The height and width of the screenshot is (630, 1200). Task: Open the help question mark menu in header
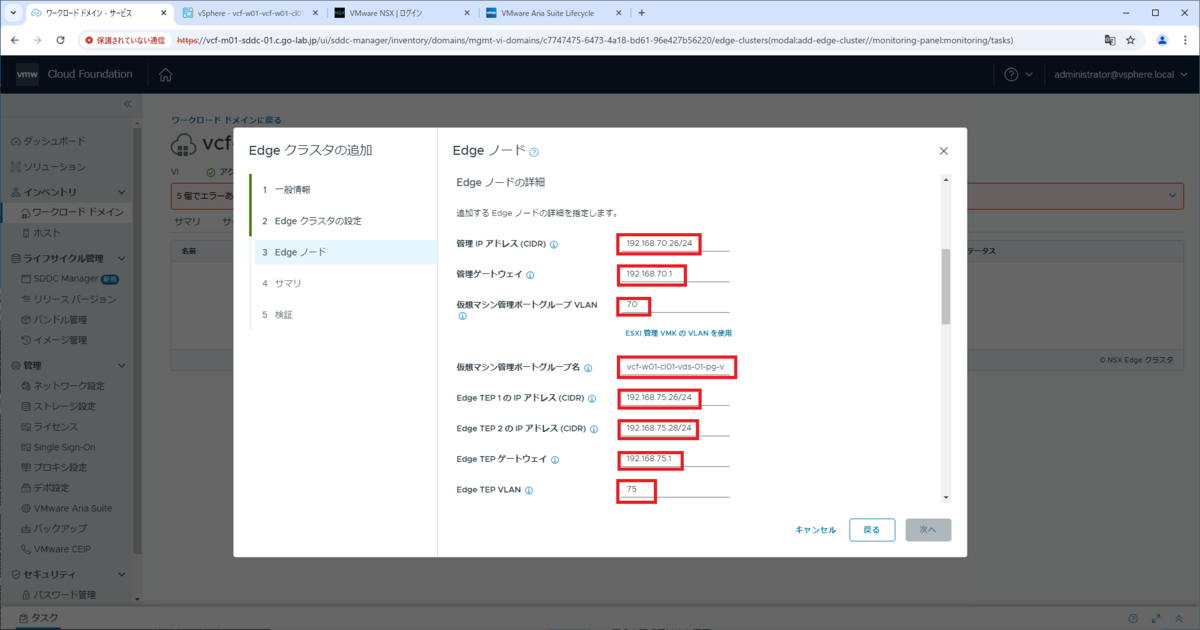(1018, 75)
